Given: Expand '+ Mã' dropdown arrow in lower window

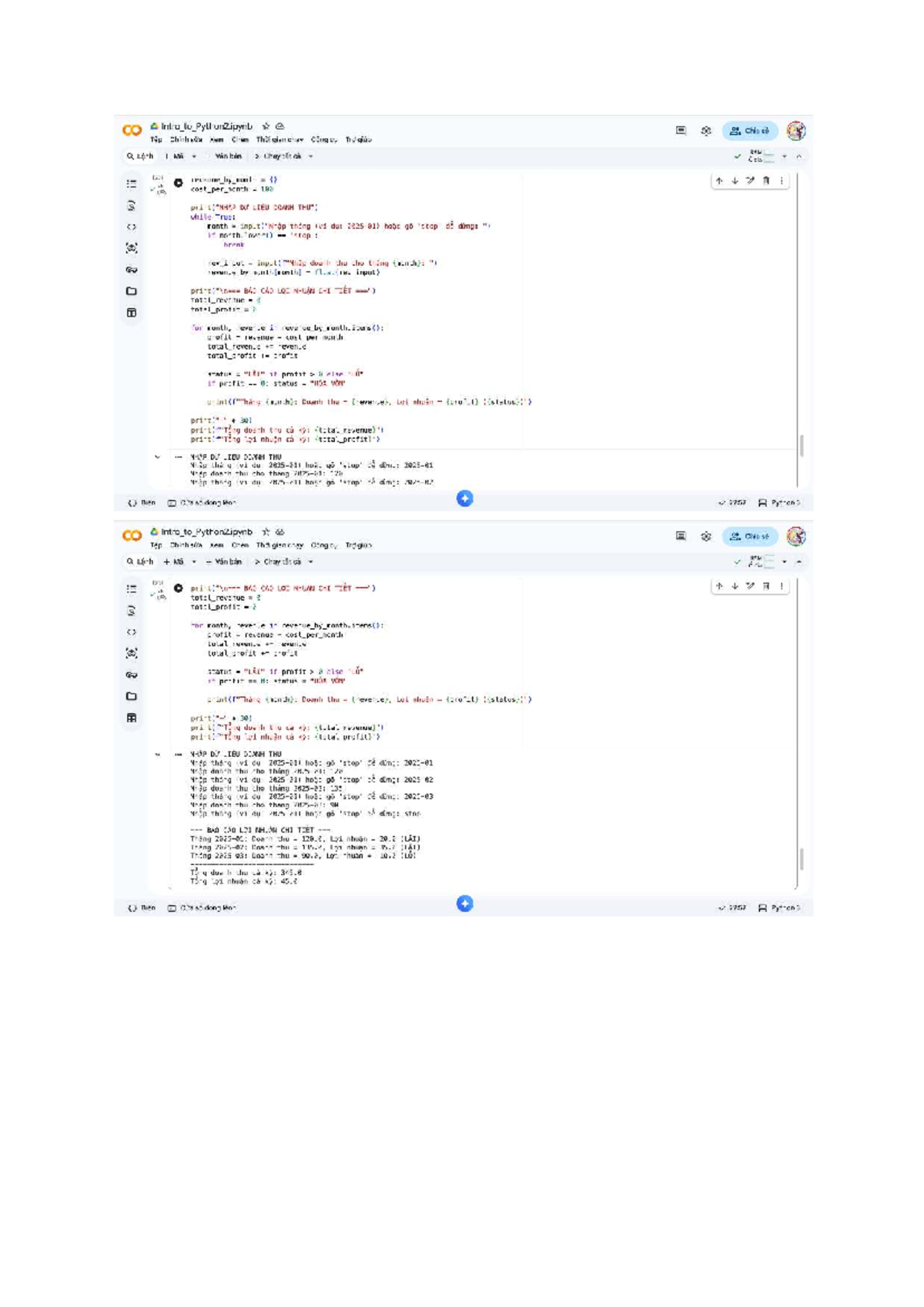Looking at the screenshot, I should coord(194,562).
